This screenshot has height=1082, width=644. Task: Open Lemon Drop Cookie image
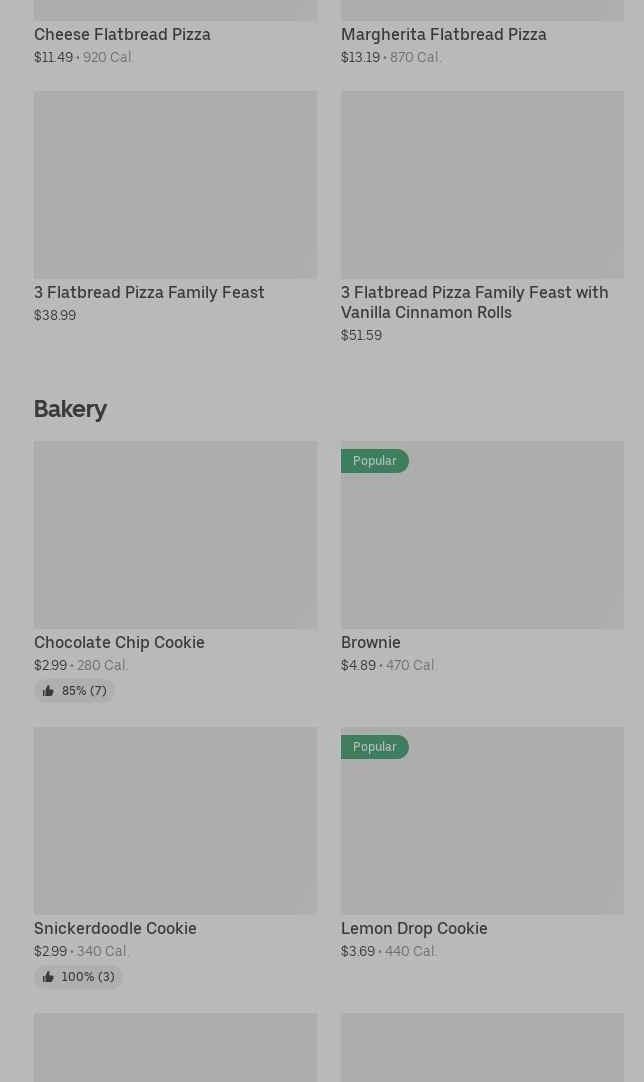[482, 820]
